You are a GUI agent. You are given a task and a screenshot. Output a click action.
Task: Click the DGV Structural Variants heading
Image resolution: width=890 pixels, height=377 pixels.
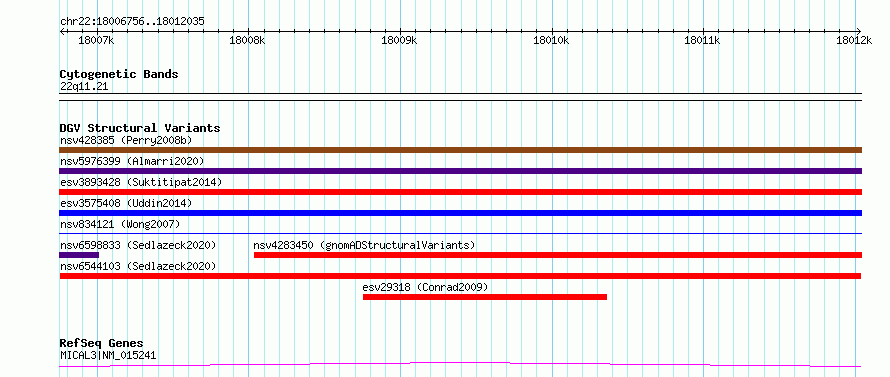[140, 128]
